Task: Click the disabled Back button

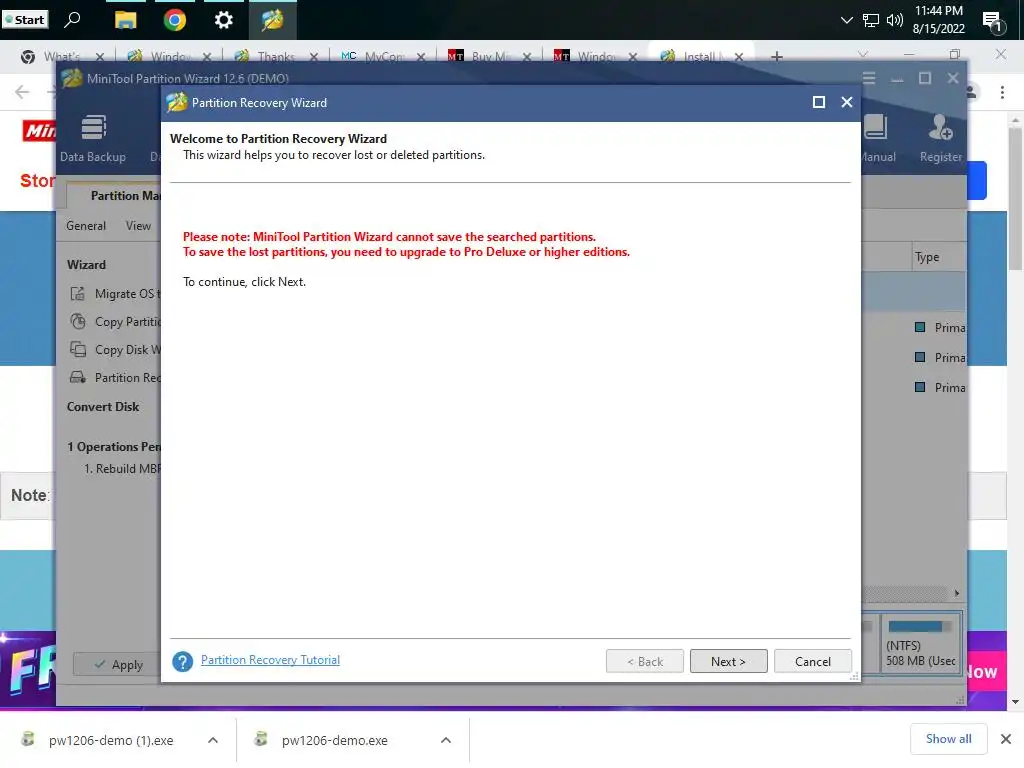Action: [645, 662]
